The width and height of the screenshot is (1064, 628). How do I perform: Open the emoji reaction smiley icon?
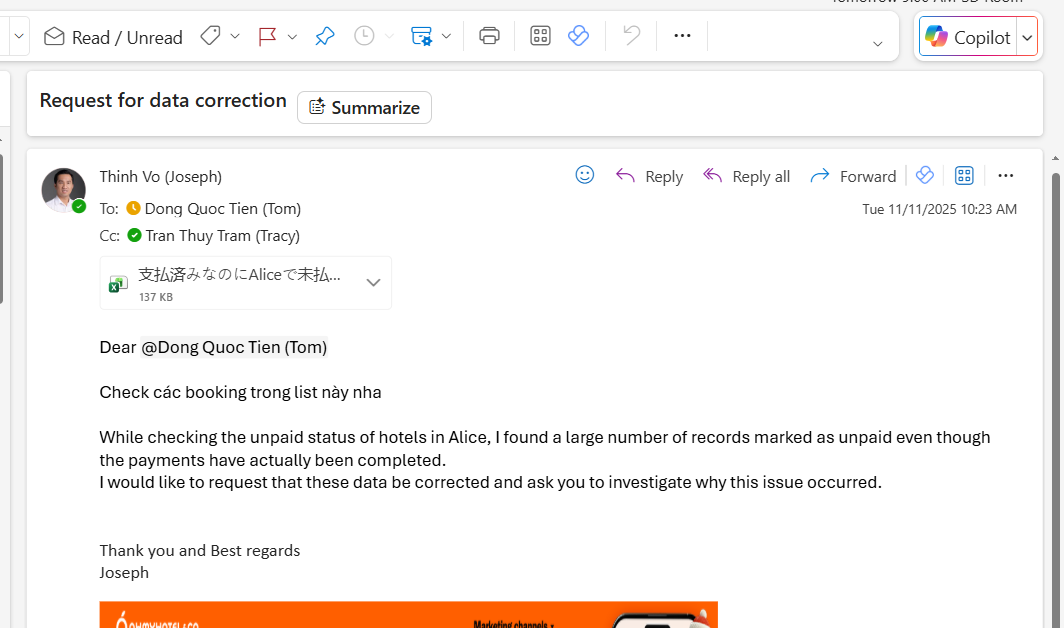(x=585, y=175)
